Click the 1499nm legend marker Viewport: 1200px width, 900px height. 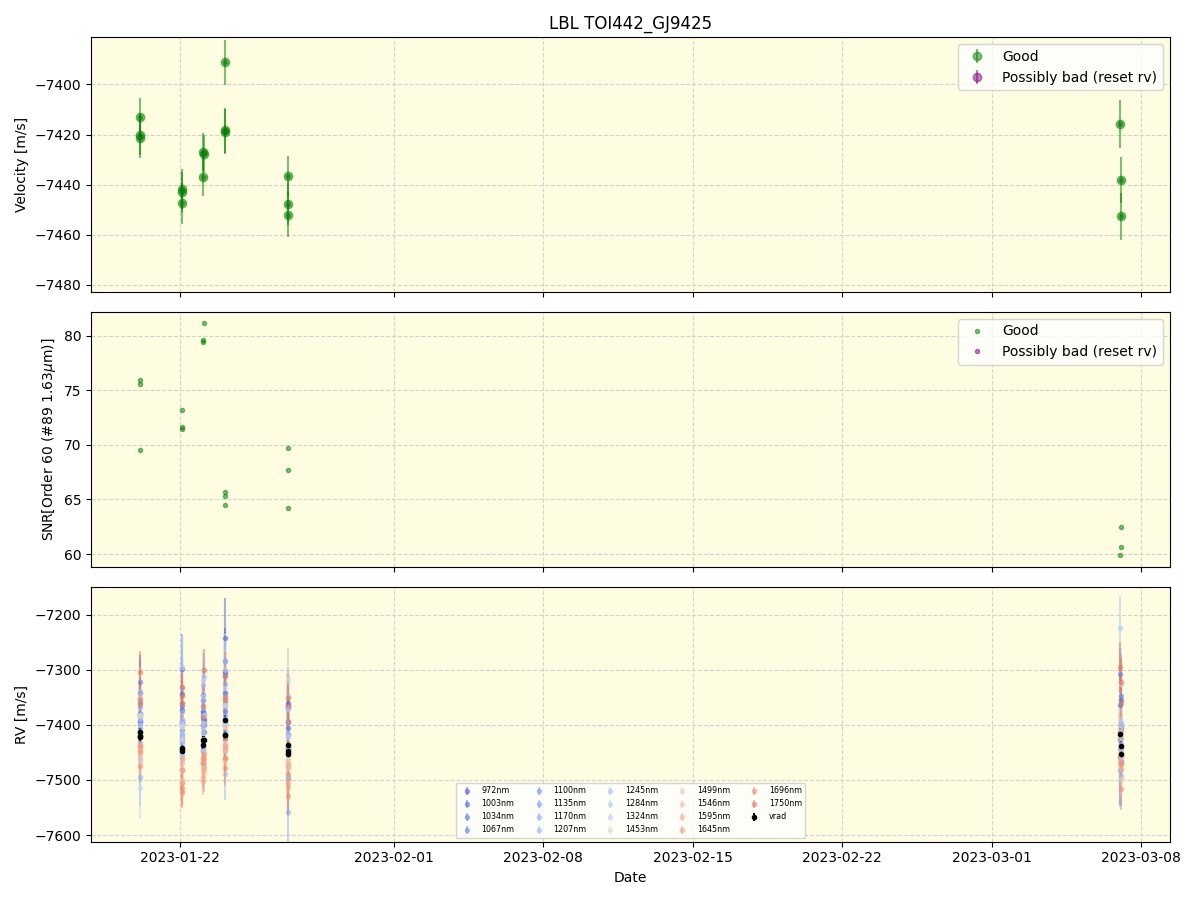(682, 791)
